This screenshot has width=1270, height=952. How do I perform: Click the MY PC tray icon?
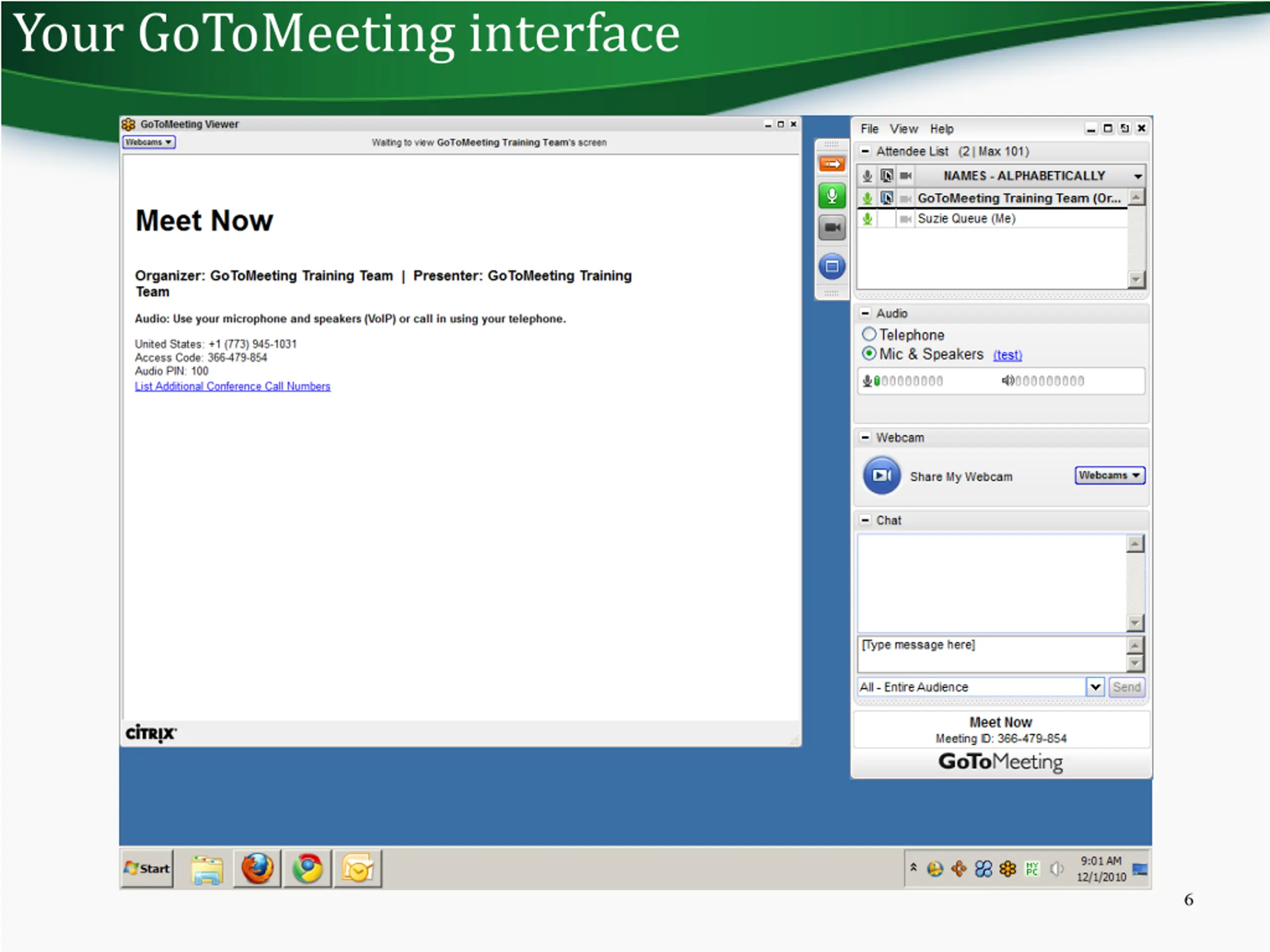[x=1032, y=869]
